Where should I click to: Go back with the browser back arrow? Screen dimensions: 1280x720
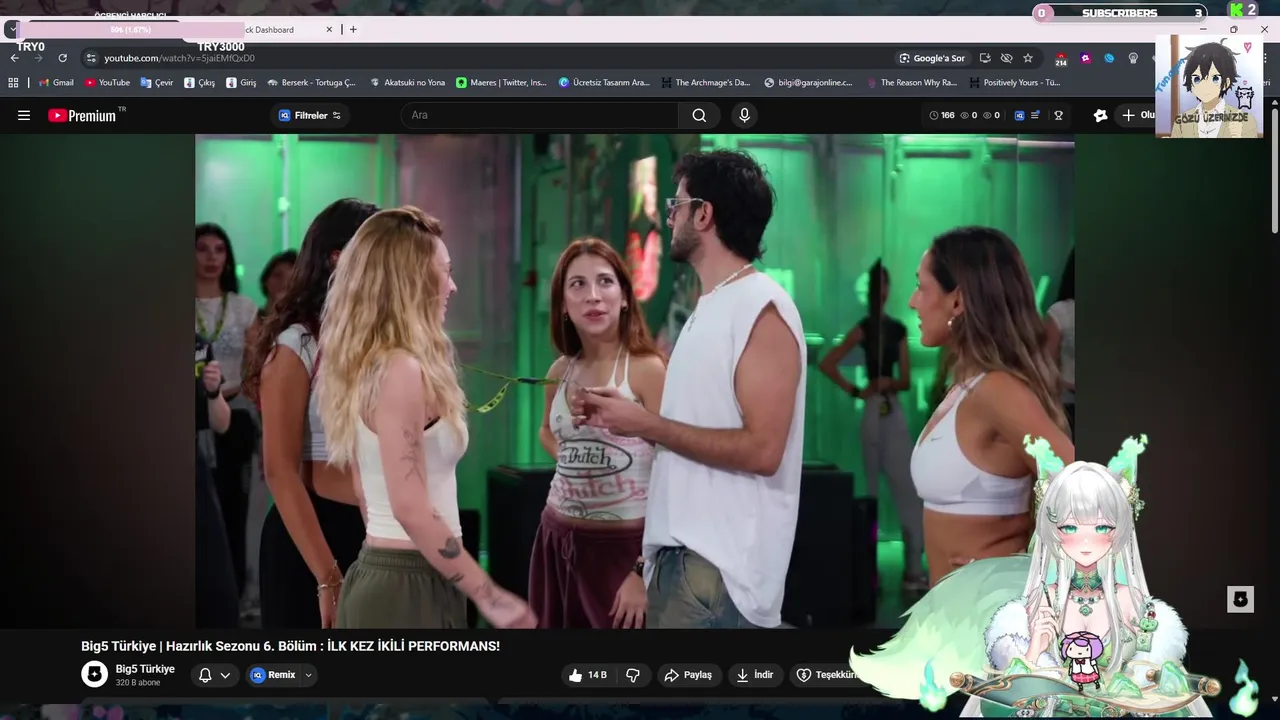click(x=15, y=58)
